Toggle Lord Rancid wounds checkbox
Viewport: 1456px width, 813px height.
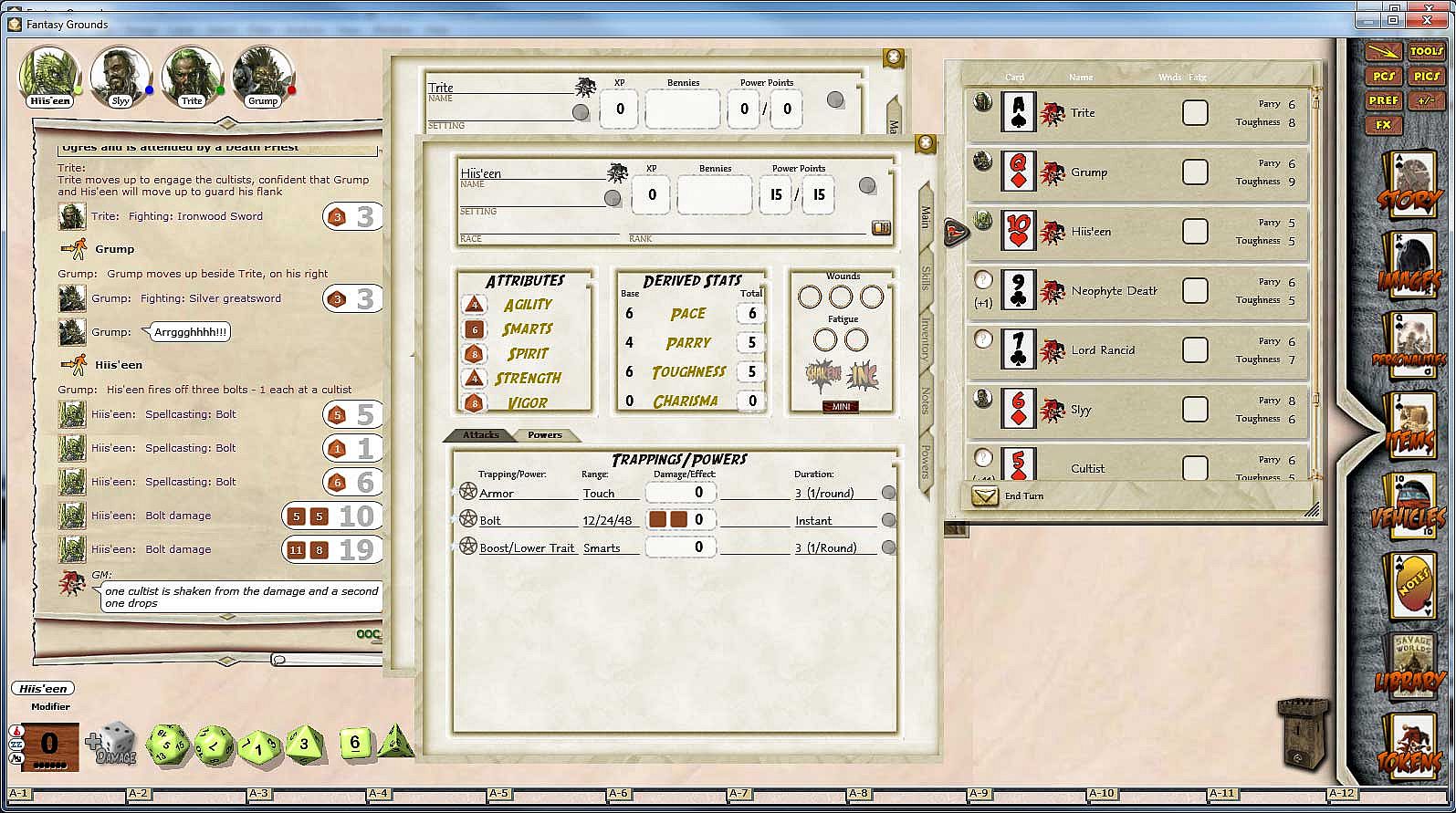coord(1195,349)
